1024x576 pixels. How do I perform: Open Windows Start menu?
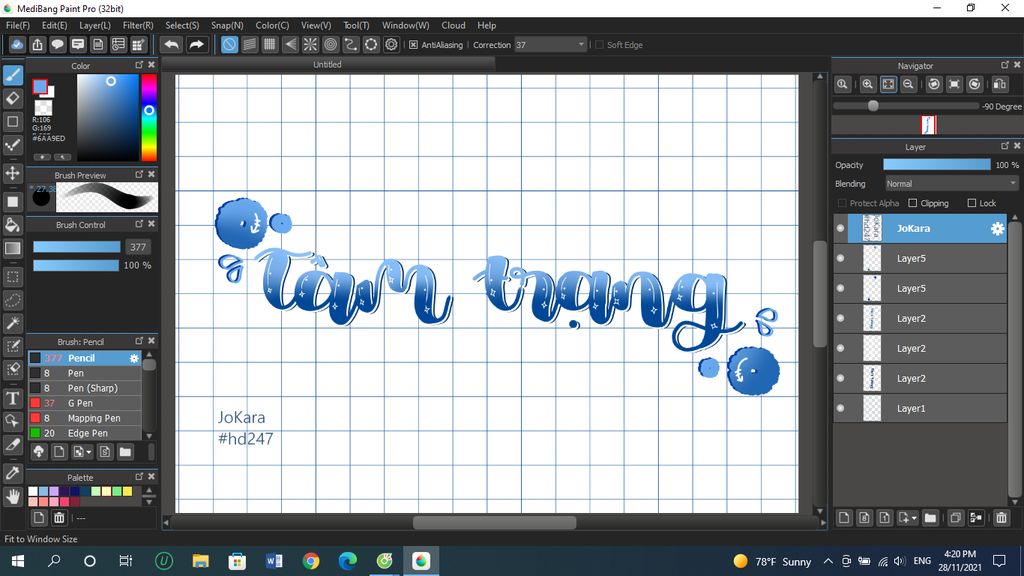(18, 561)
